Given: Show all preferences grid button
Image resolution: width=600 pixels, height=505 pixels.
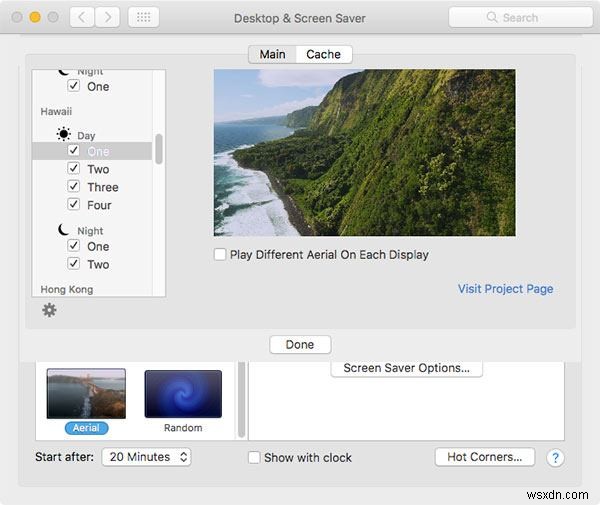Looking at the screenshot, I should click(x=143, y=17).
